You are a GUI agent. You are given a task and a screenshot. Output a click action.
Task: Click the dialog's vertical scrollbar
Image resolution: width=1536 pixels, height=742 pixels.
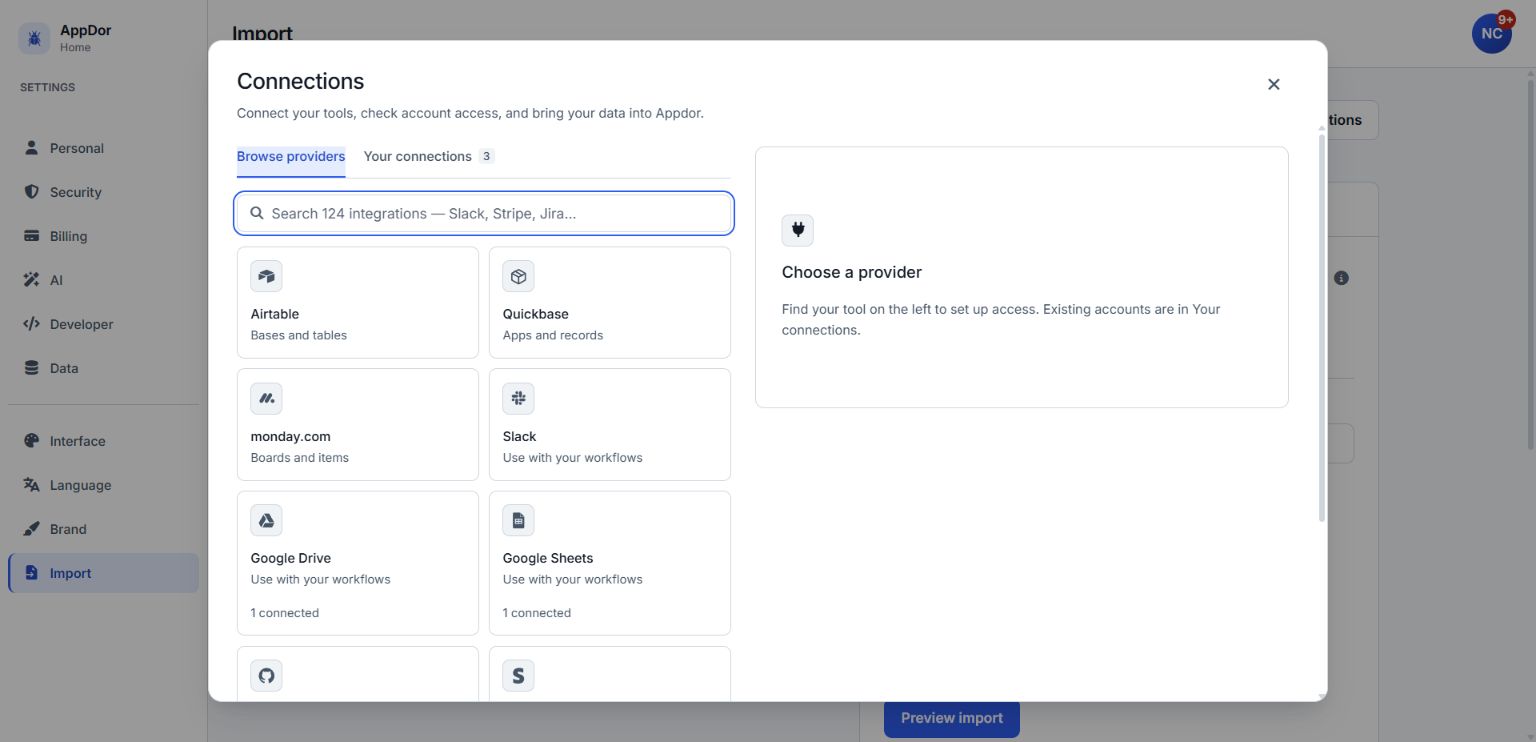[x=1322, y=329]
